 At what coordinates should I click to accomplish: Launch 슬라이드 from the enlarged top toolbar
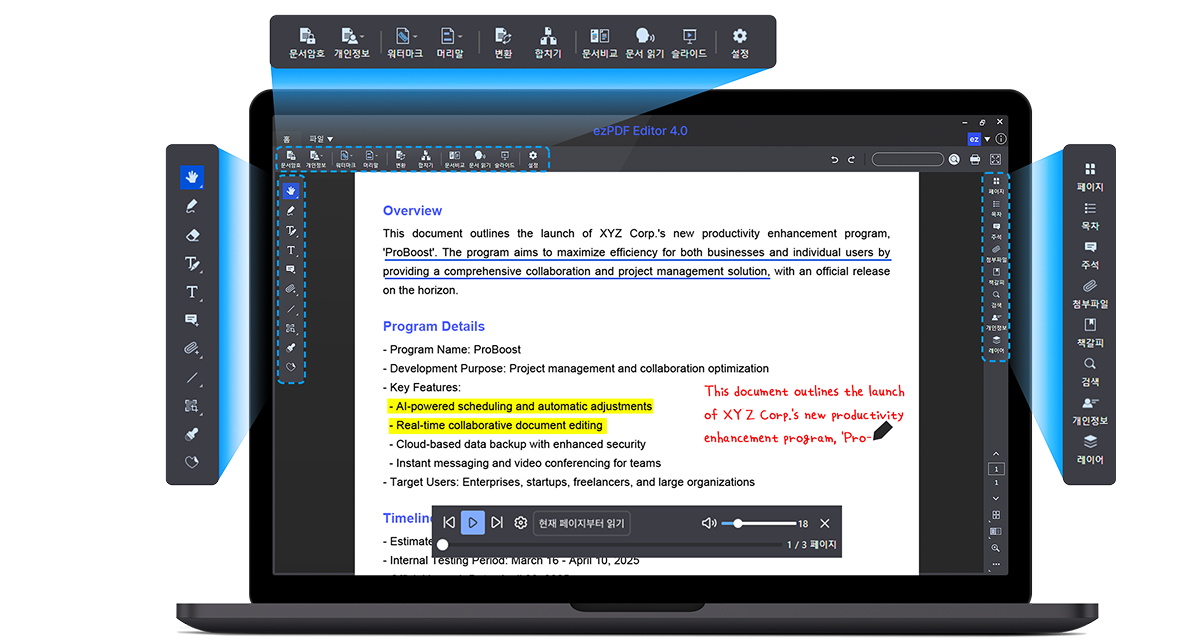coord(689,43)
